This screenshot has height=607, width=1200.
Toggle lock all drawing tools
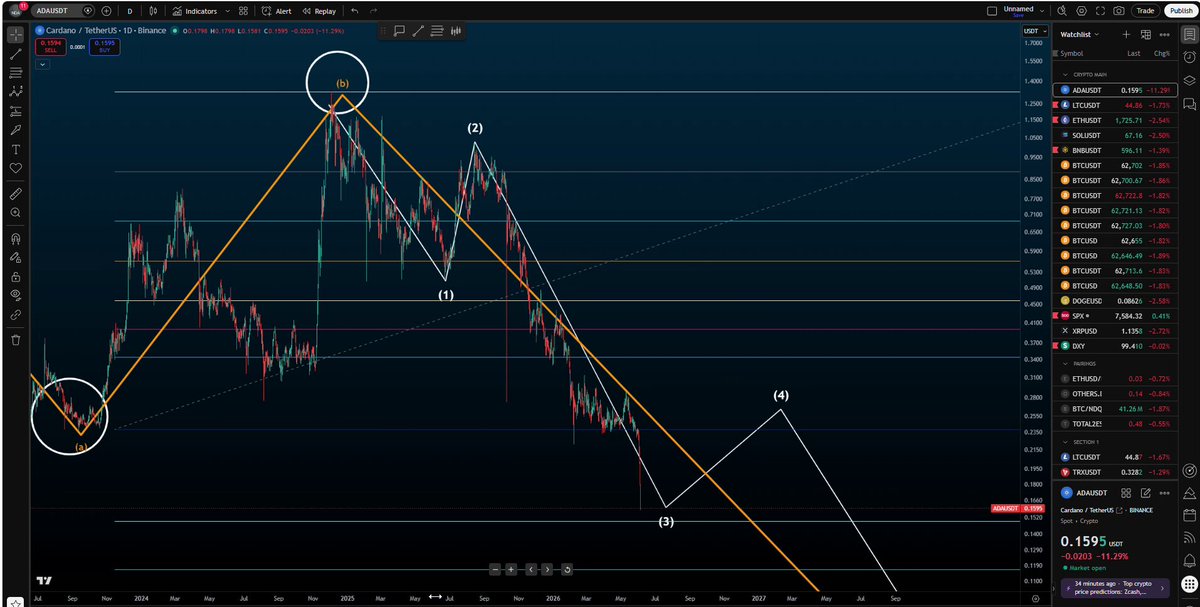[x=16, y=277]
